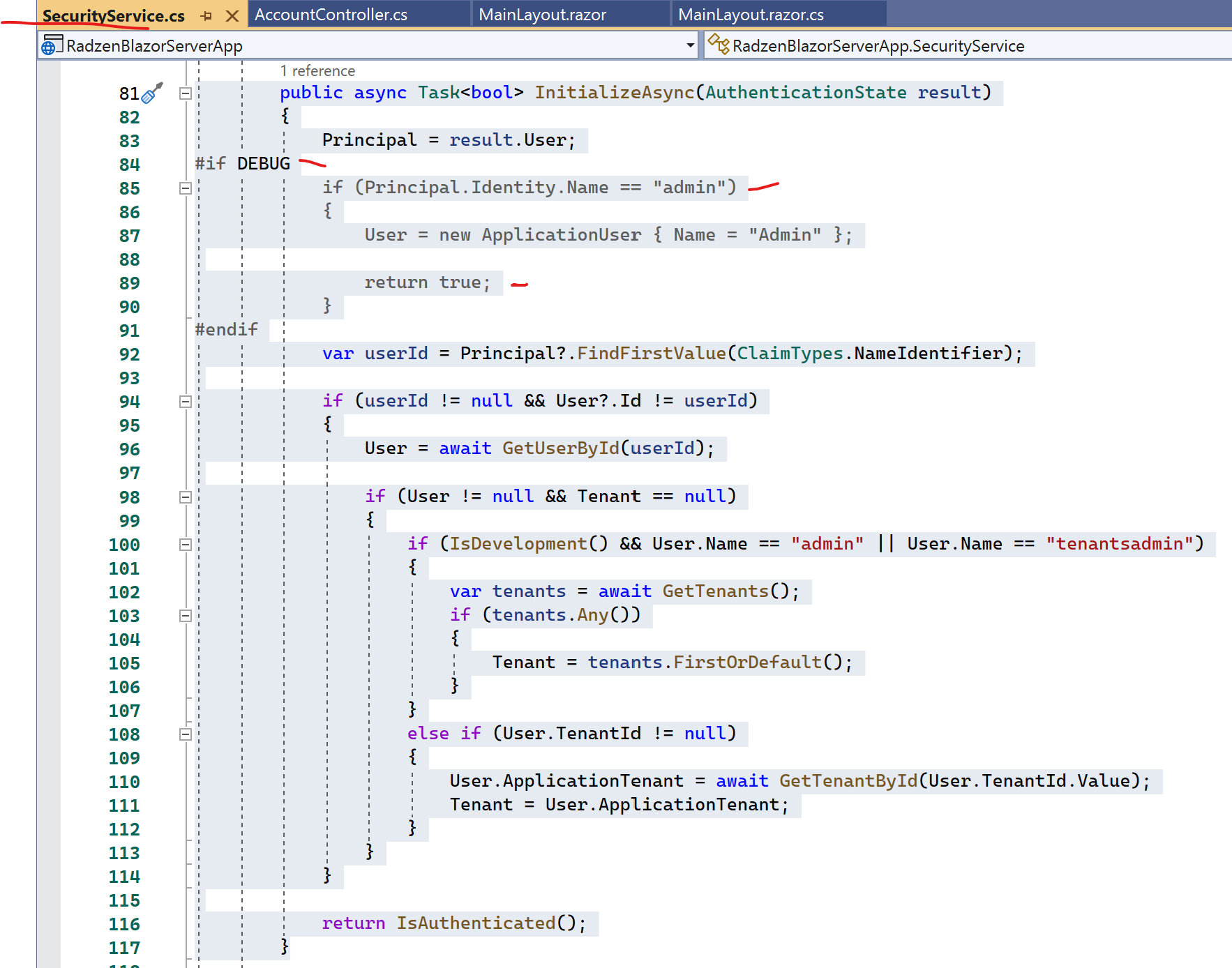Image resolution: width=1232 pixels, height=968 pixels.
Task: Click 'Task<bool>' return type on line 81
Action: (x=471, y=93)
